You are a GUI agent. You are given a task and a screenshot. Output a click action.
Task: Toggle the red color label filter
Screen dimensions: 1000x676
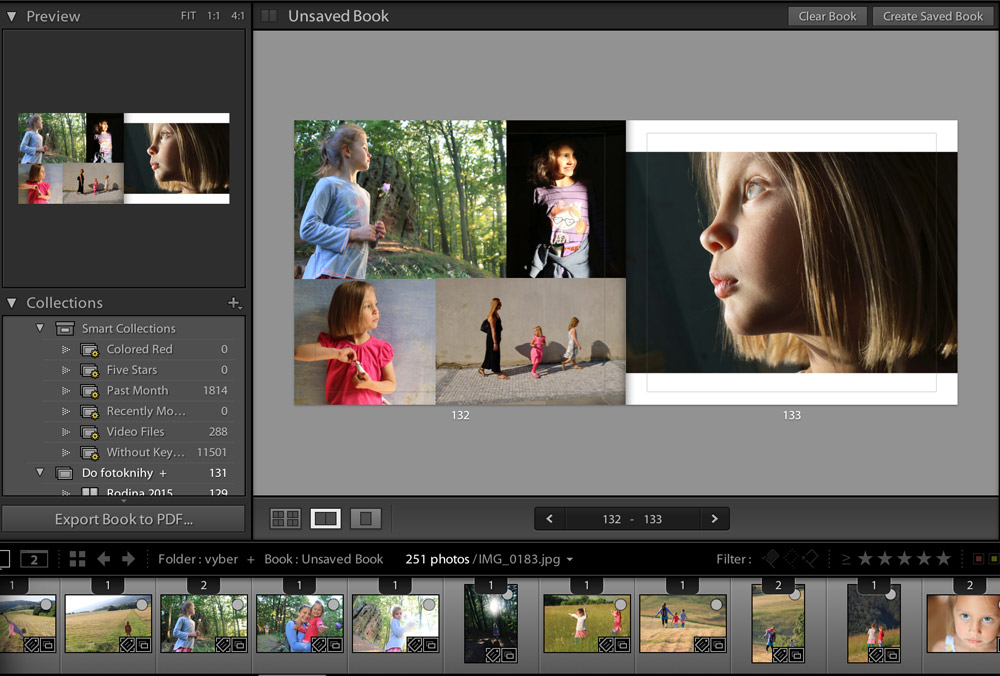[x=979, y=559]
